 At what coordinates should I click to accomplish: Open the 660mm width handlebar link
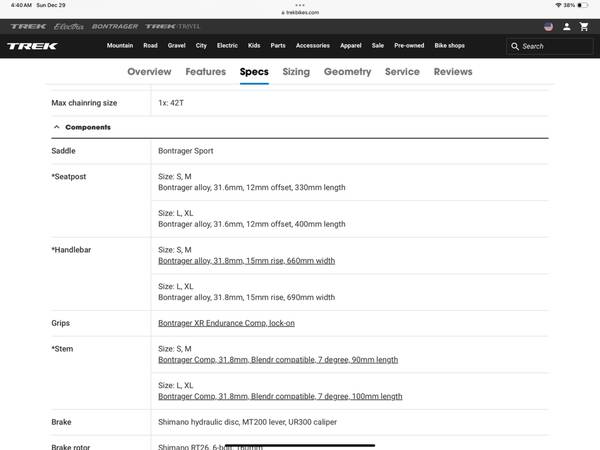pos(246,261)
